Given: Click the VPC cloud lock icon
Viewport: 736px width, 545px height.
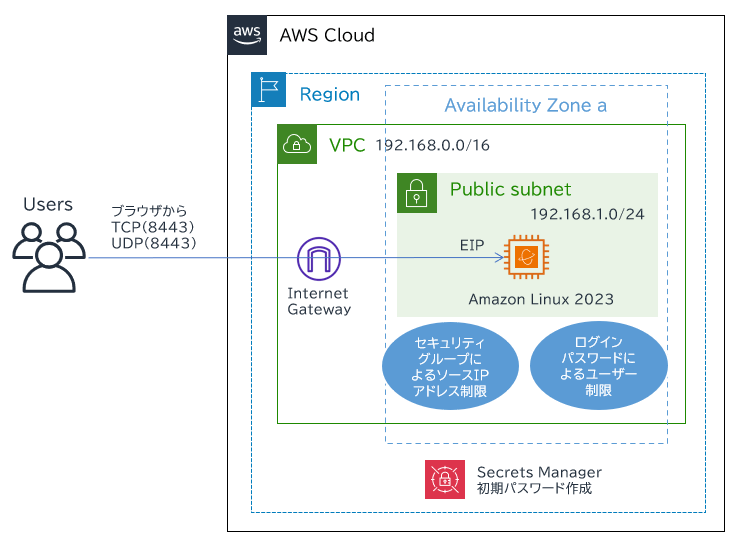Looking at the screenshot, I should (297, 144).
